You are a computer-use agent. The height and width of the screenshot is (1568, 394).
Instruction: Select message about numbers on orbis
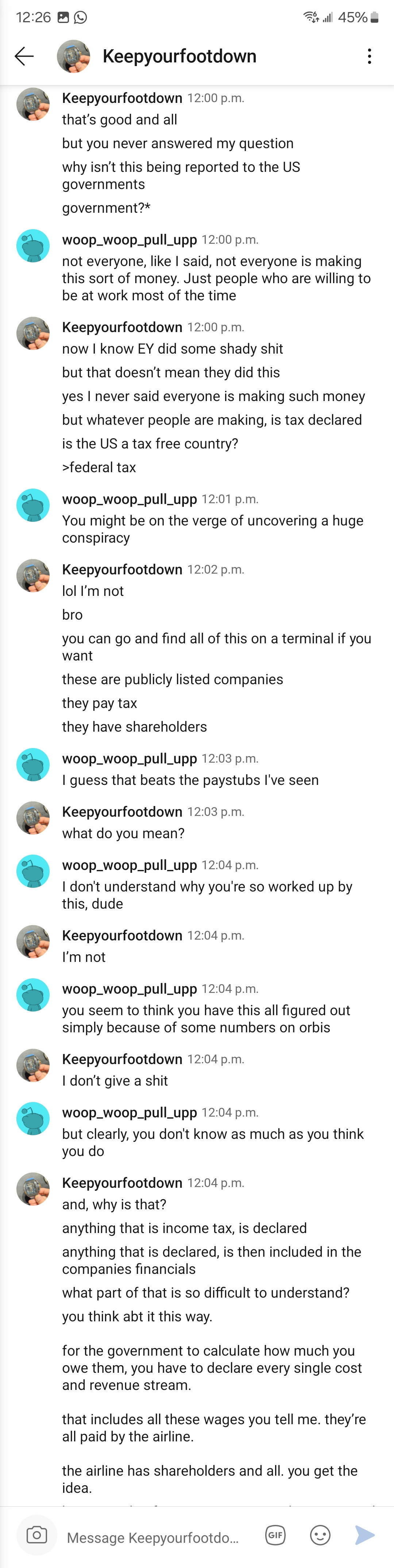click(x=206, y=1018)
